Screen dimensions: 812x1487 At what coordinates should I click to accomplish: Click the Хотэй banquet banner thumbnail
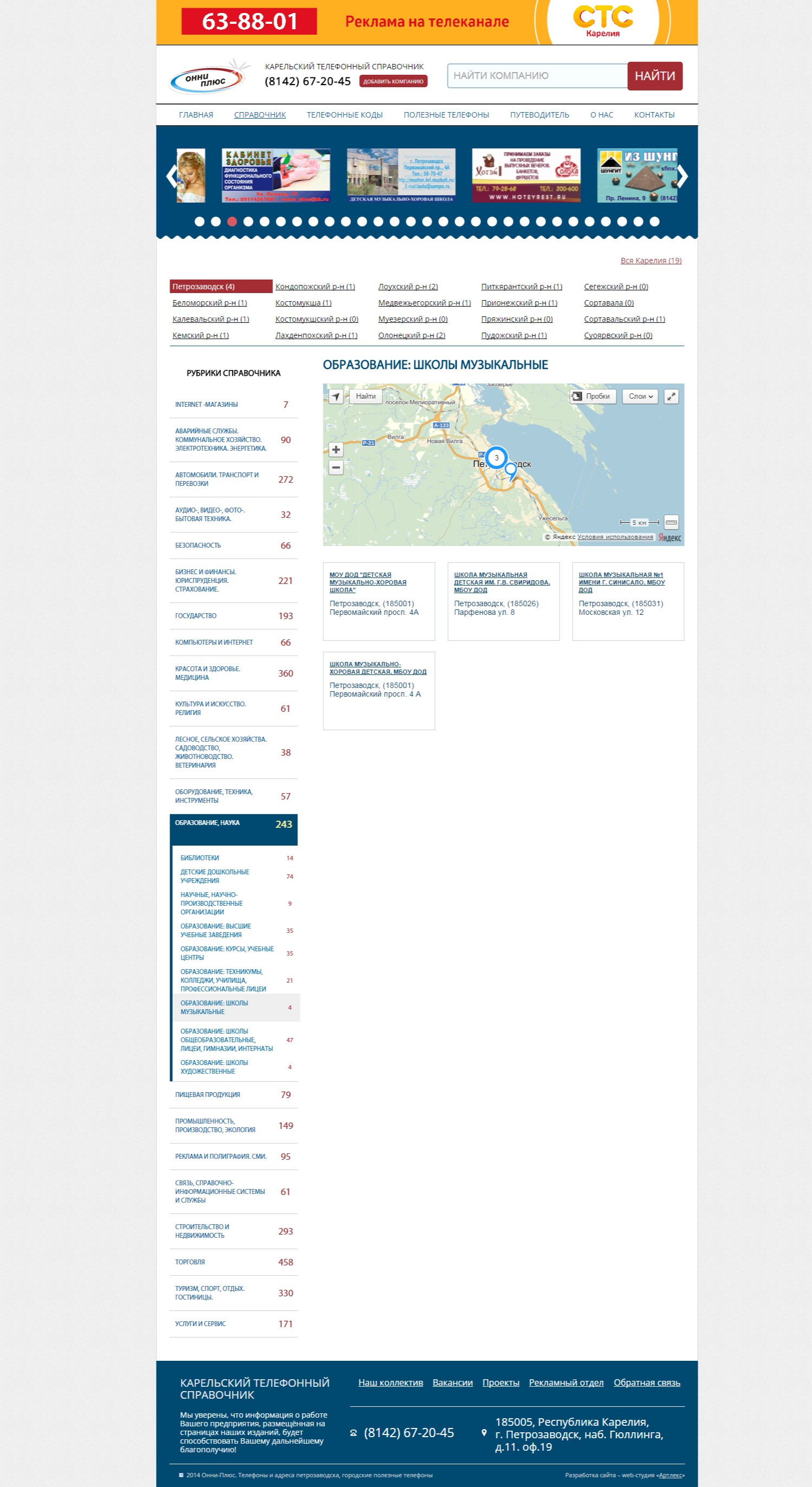tap(527, 176)
